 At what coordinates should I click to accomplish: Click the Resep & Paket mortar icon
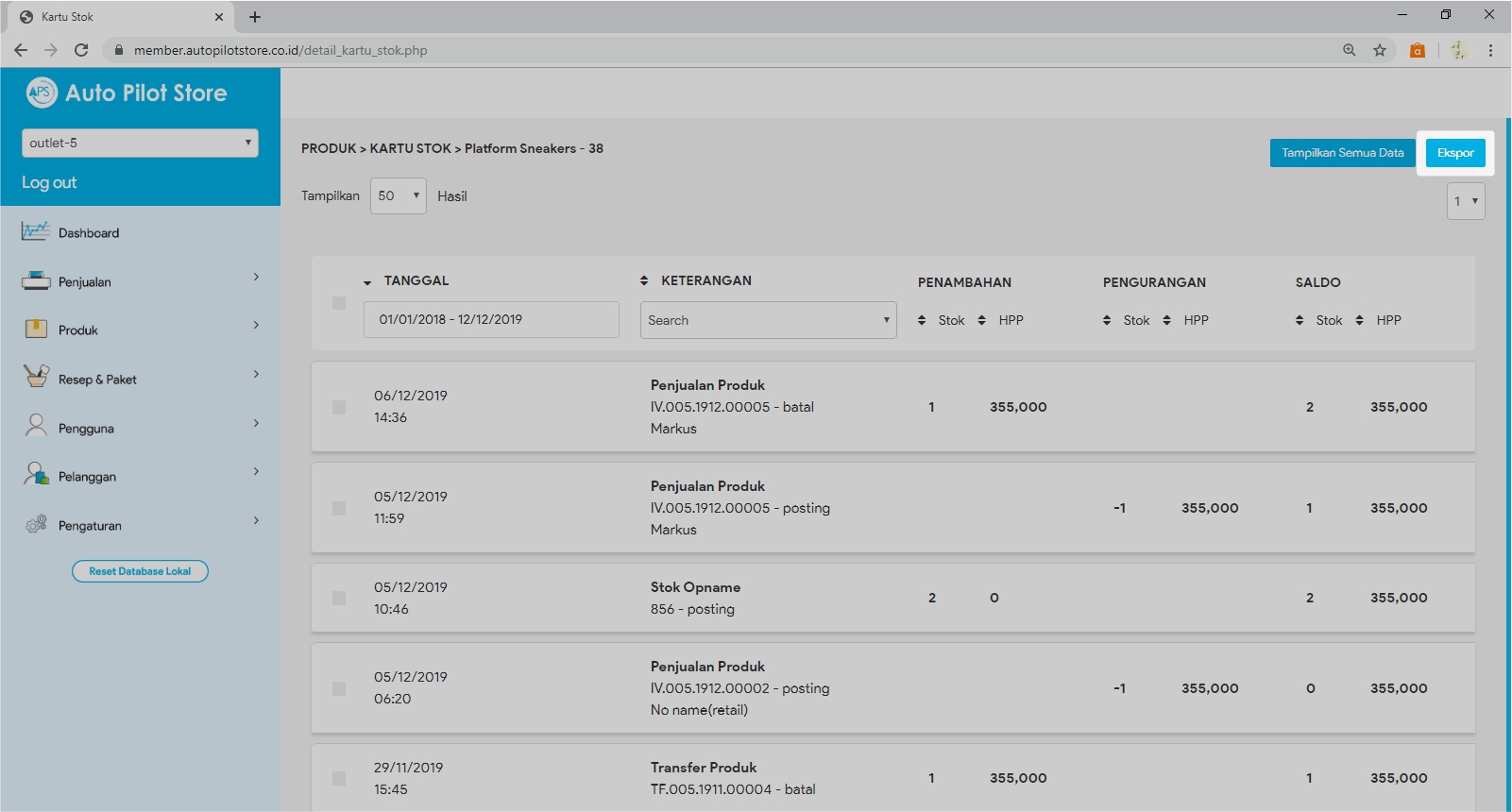(36, 377)
